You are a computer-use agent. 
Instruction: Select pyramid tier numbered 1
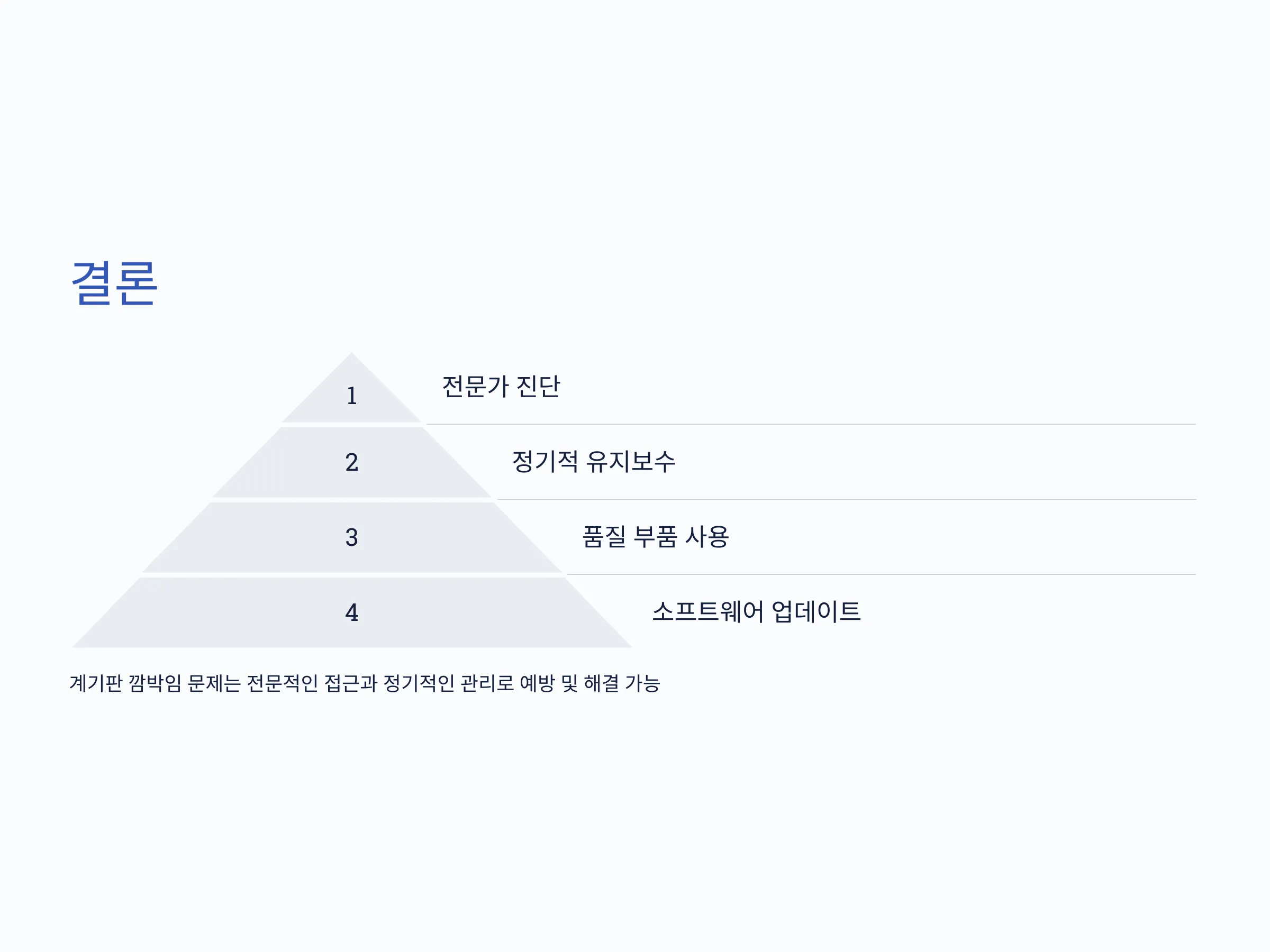pos(351,388)
